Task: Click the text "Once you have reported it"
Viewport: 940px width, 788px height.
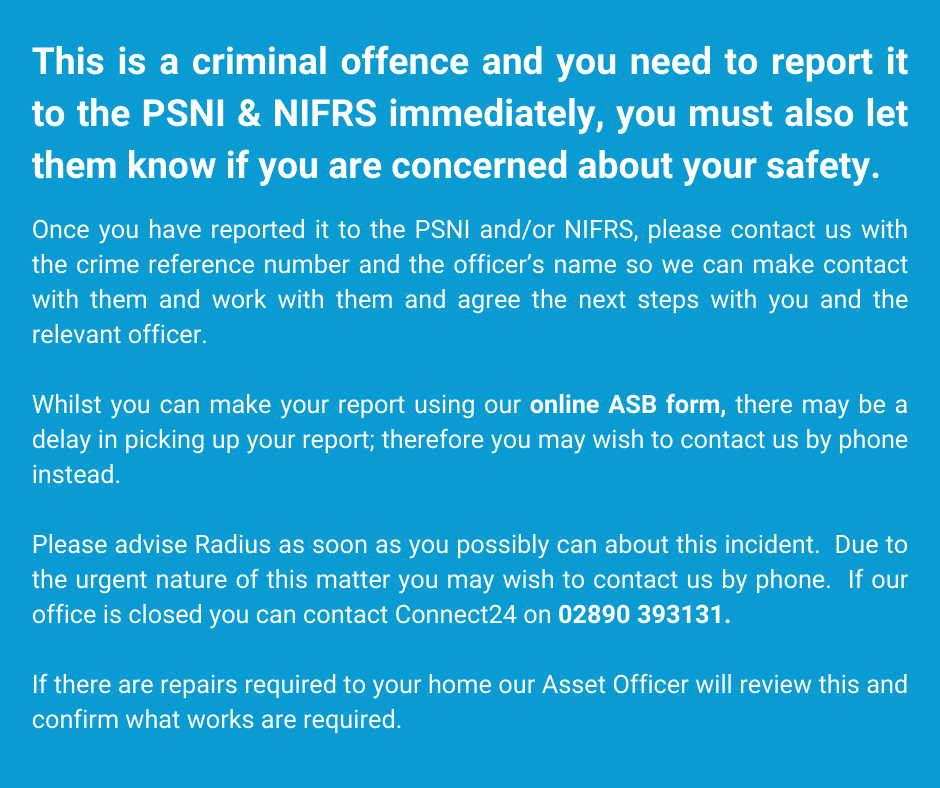Action: point(156,230)
